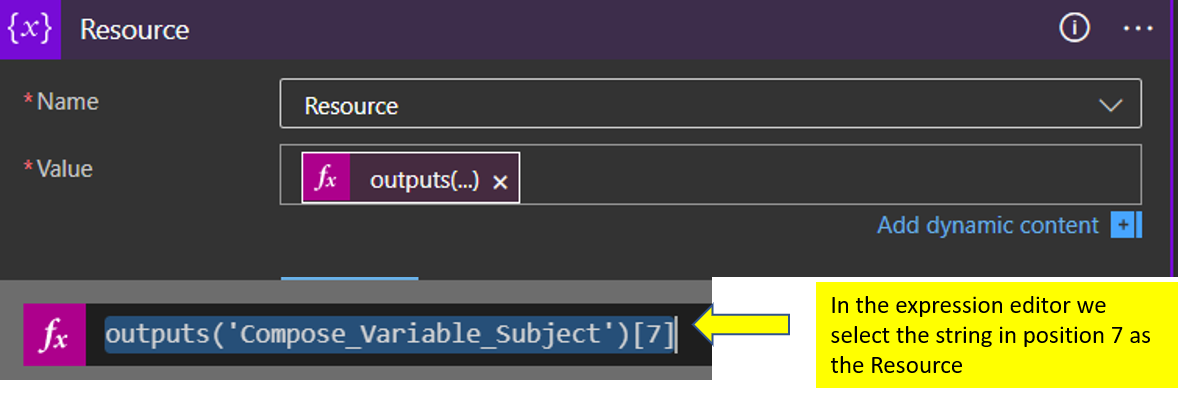Click the Resource title in the header
Image resolution: width=1178 pixels, height=395 pixels.
click(x=134, y=30)
